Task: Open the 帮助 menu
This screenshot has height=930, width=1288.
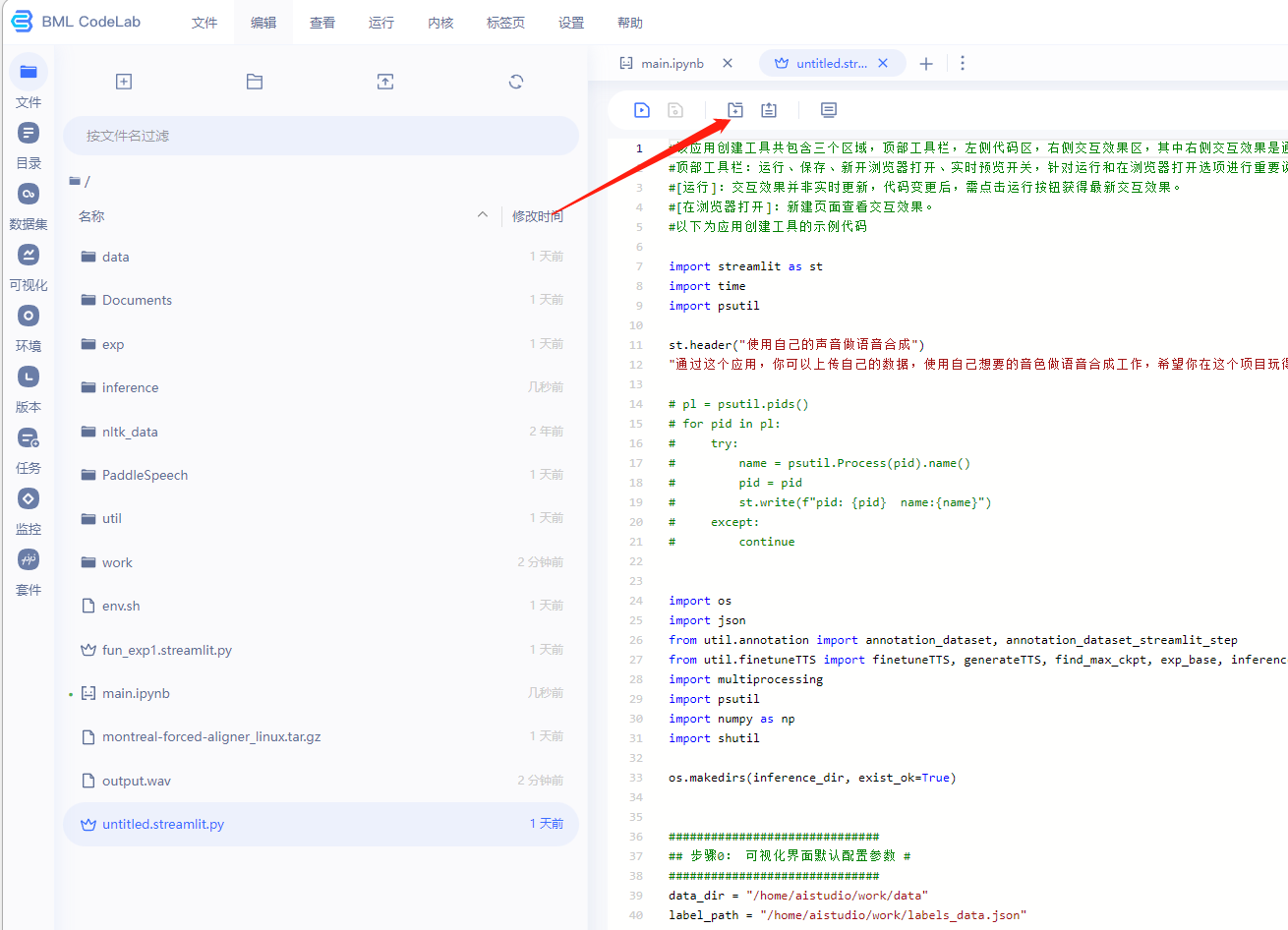Action: pyautogui.click(x=630, y=23)
